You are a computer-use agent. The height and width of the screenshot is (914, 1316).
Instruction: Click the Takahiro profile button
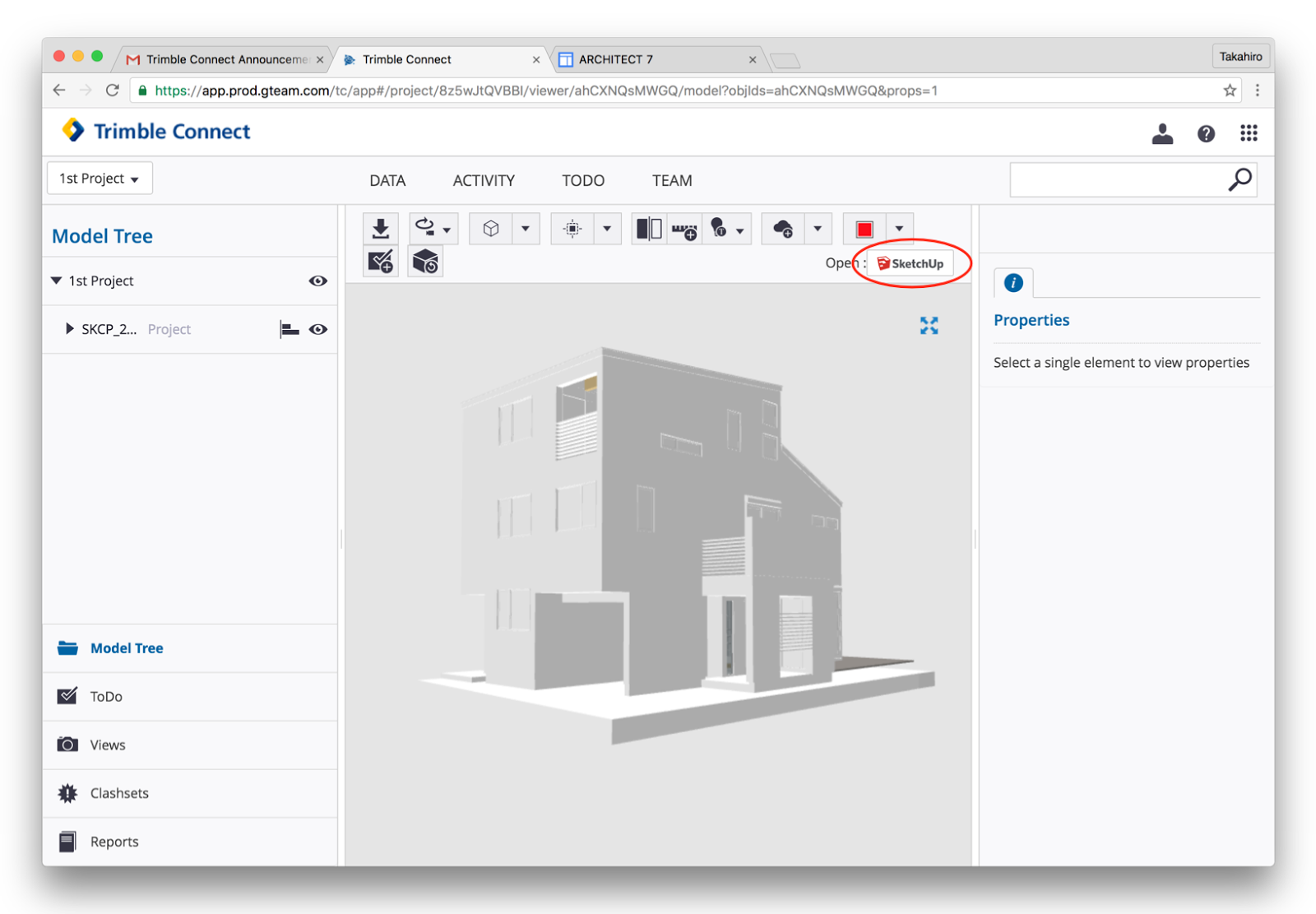[1240, 56]
